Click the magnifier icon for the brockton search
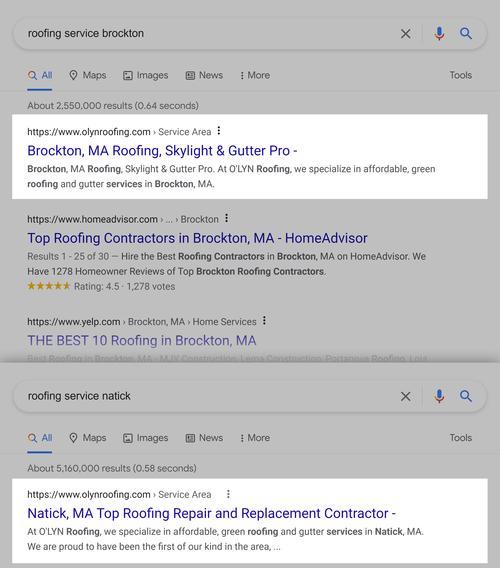 pos(466,34)
